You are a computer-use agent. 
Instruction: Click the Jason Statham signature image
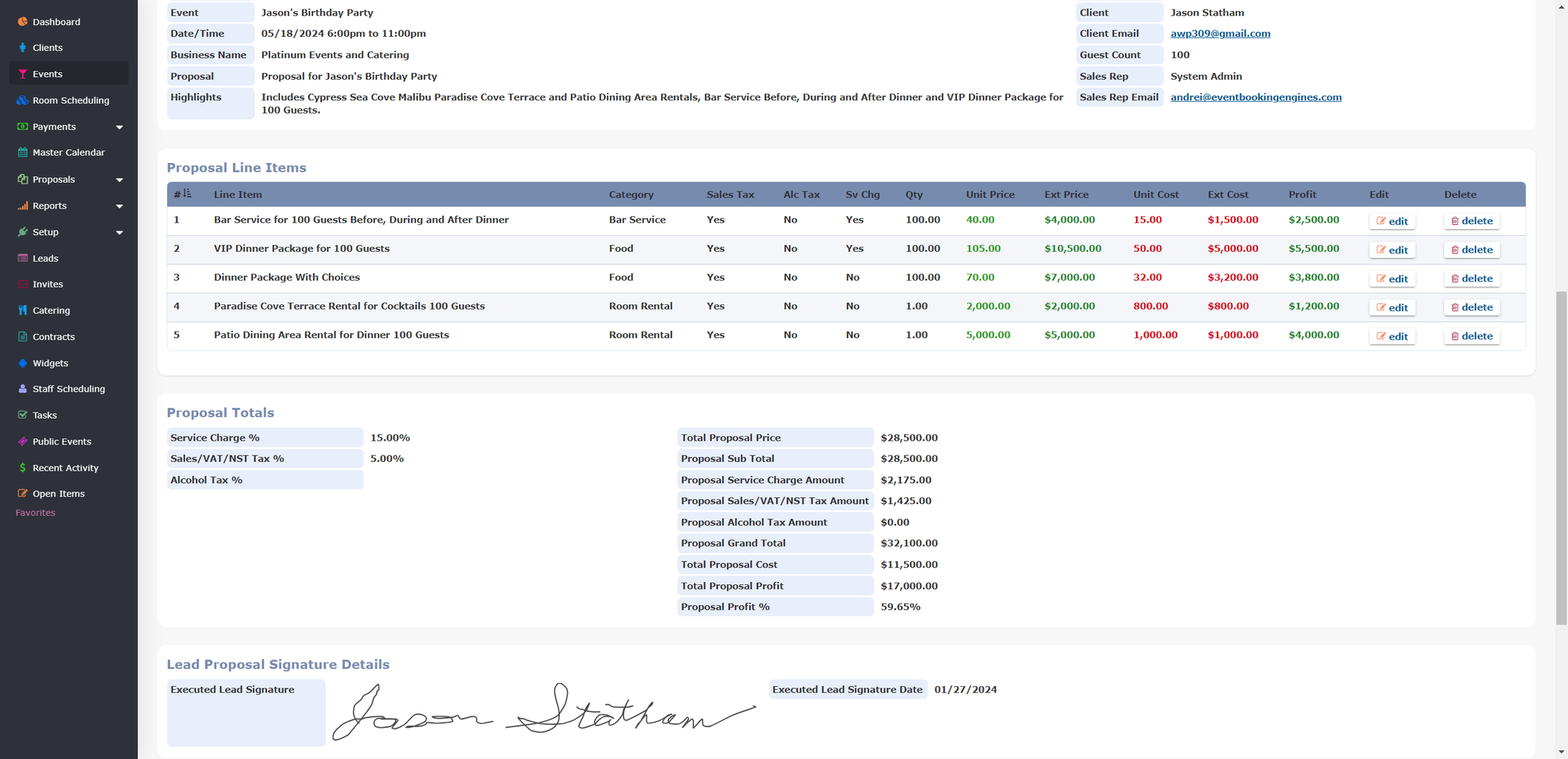click(544, 711)
